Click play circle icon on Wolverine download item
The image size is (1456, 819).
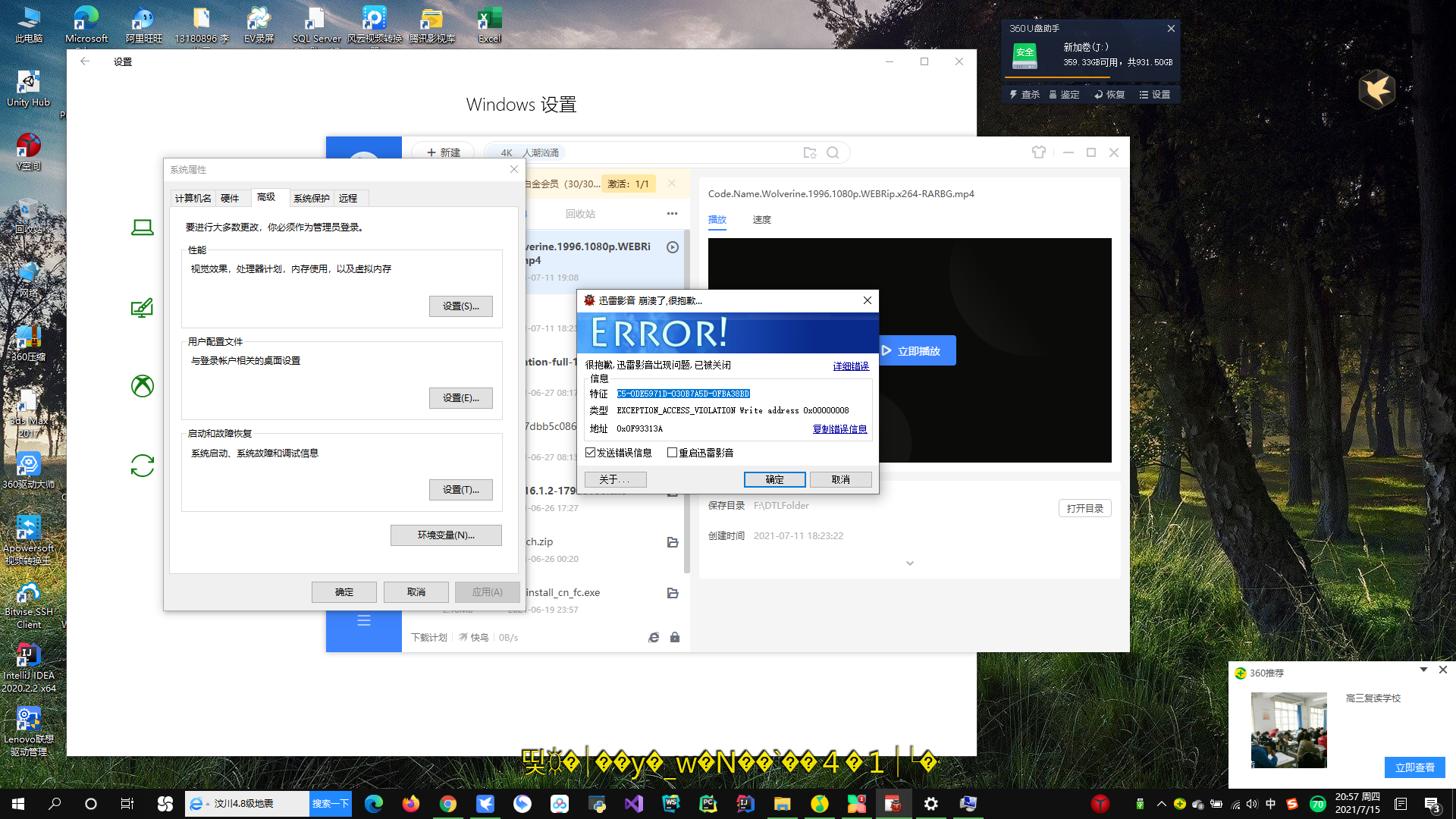[673, 247]
